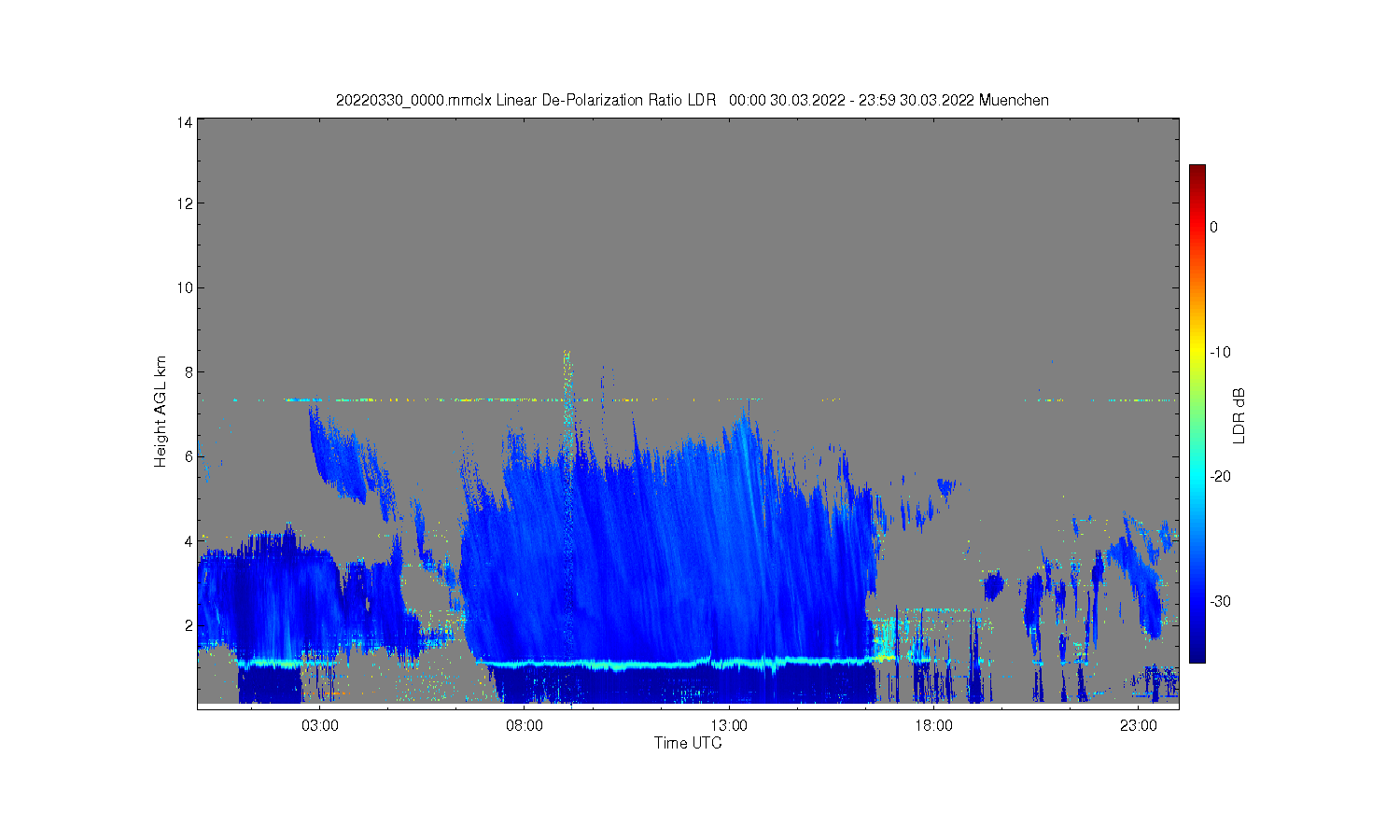
Task: Click the 'Time UTC' axis label
Action: pos(688,743)
